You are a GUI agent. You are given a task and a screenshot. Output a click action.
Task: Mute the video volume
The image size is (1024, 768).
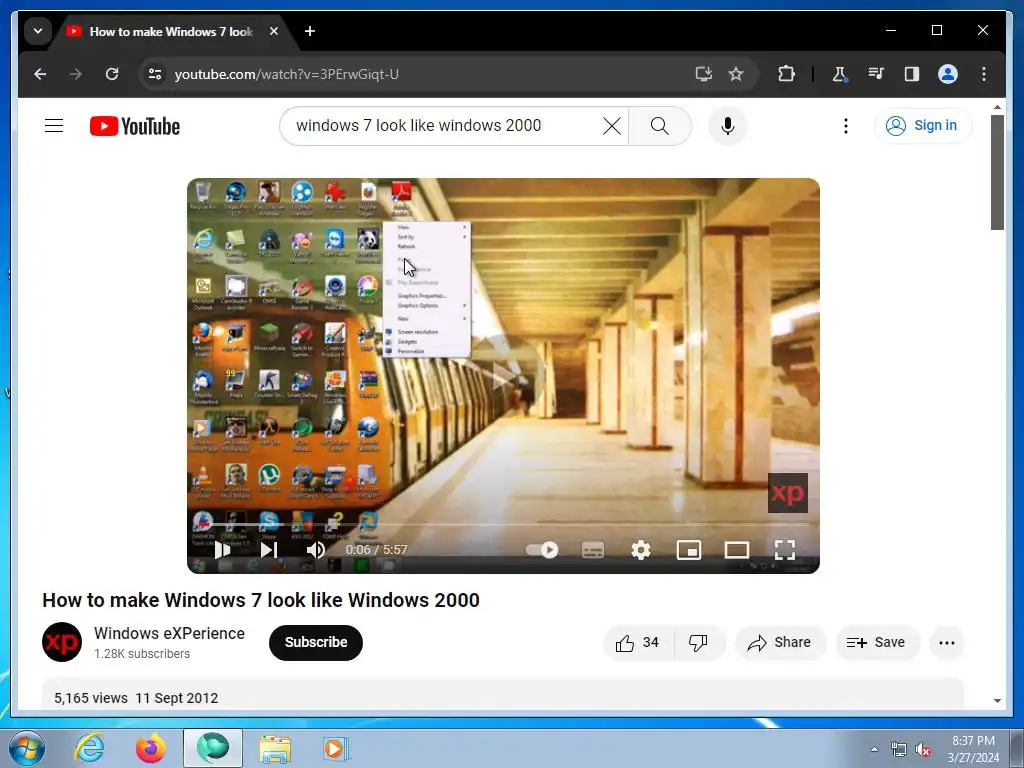(315, 550)
